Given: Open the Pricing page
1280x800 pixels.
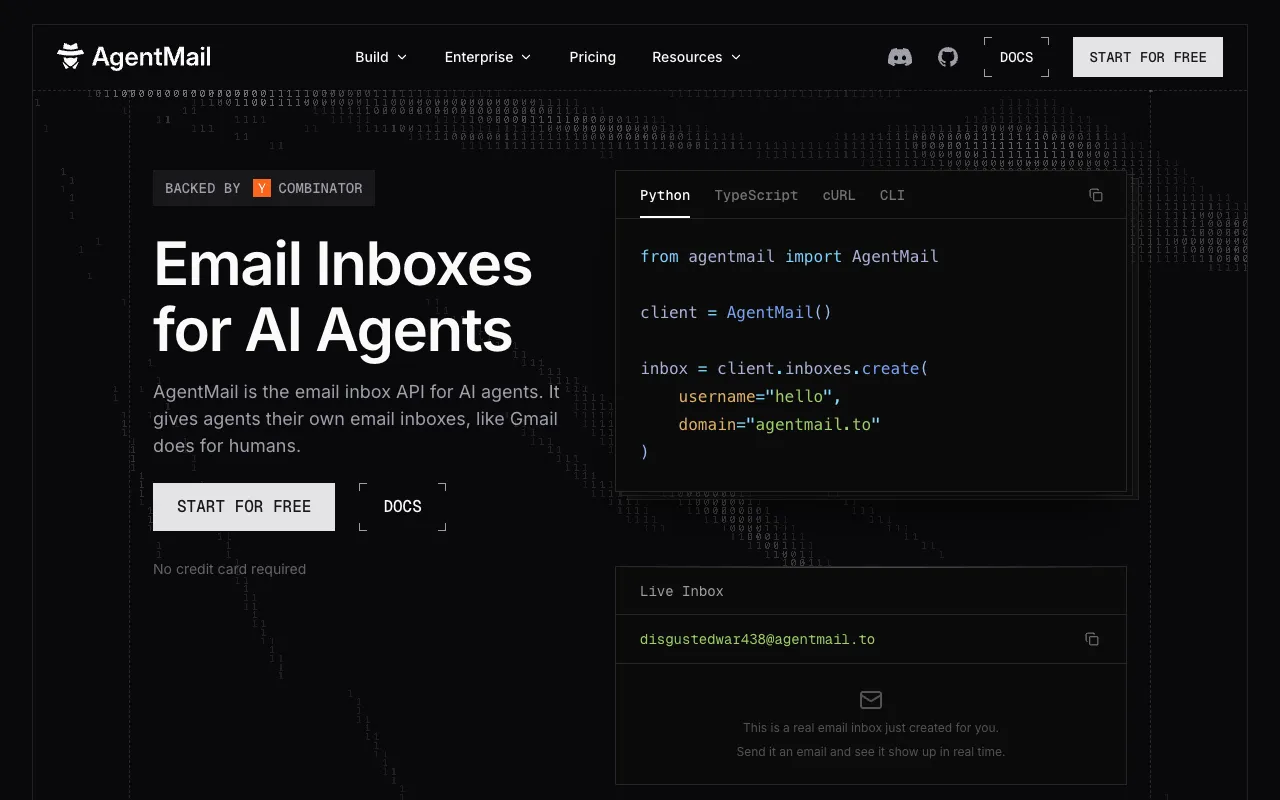Looking at the screenshot, I should (593, 57).
